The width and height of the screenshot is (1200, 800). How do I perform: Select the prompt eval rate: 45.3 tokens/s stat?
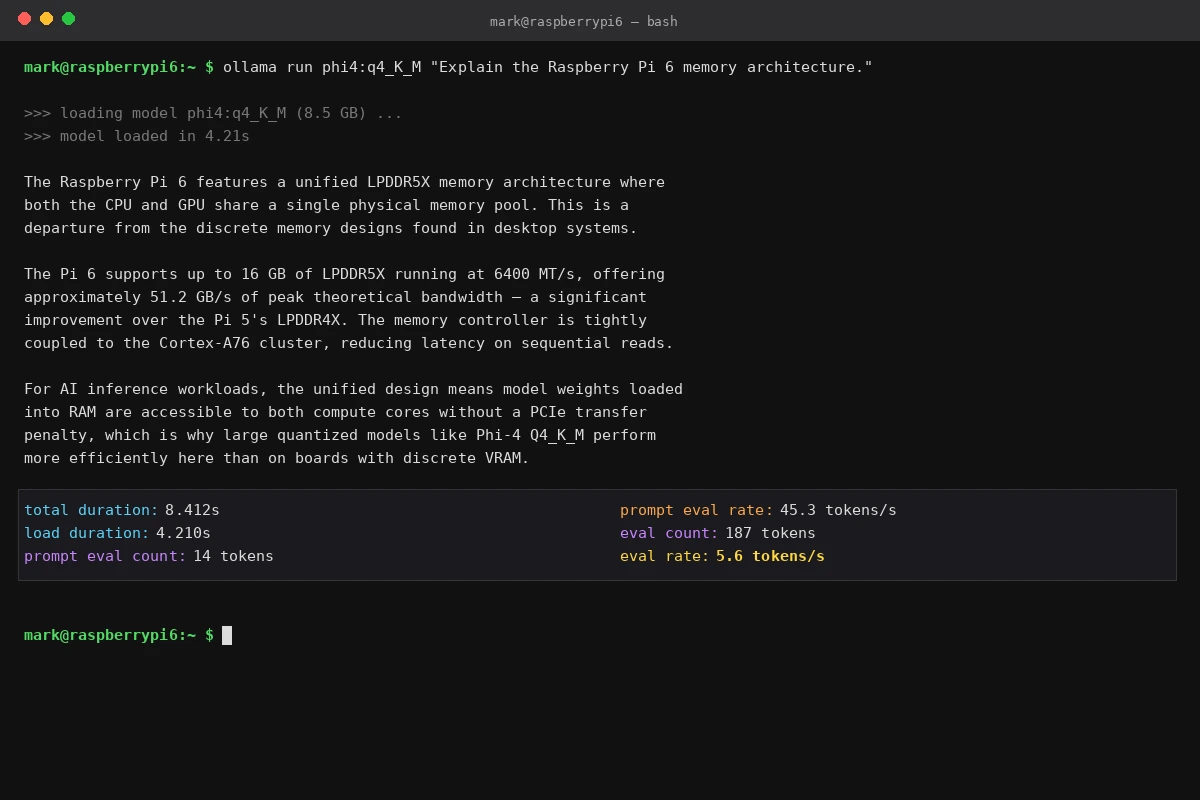[758, 510]
